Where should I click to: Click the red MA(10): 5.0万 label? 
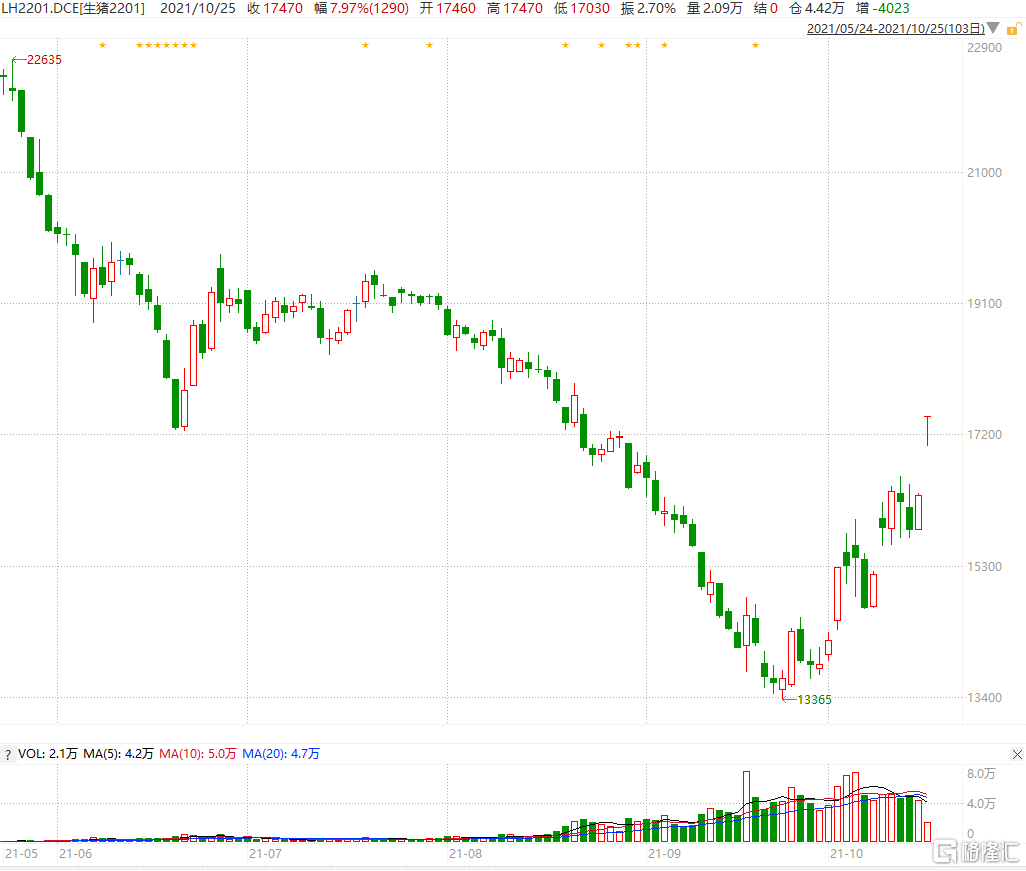point(198,754)
